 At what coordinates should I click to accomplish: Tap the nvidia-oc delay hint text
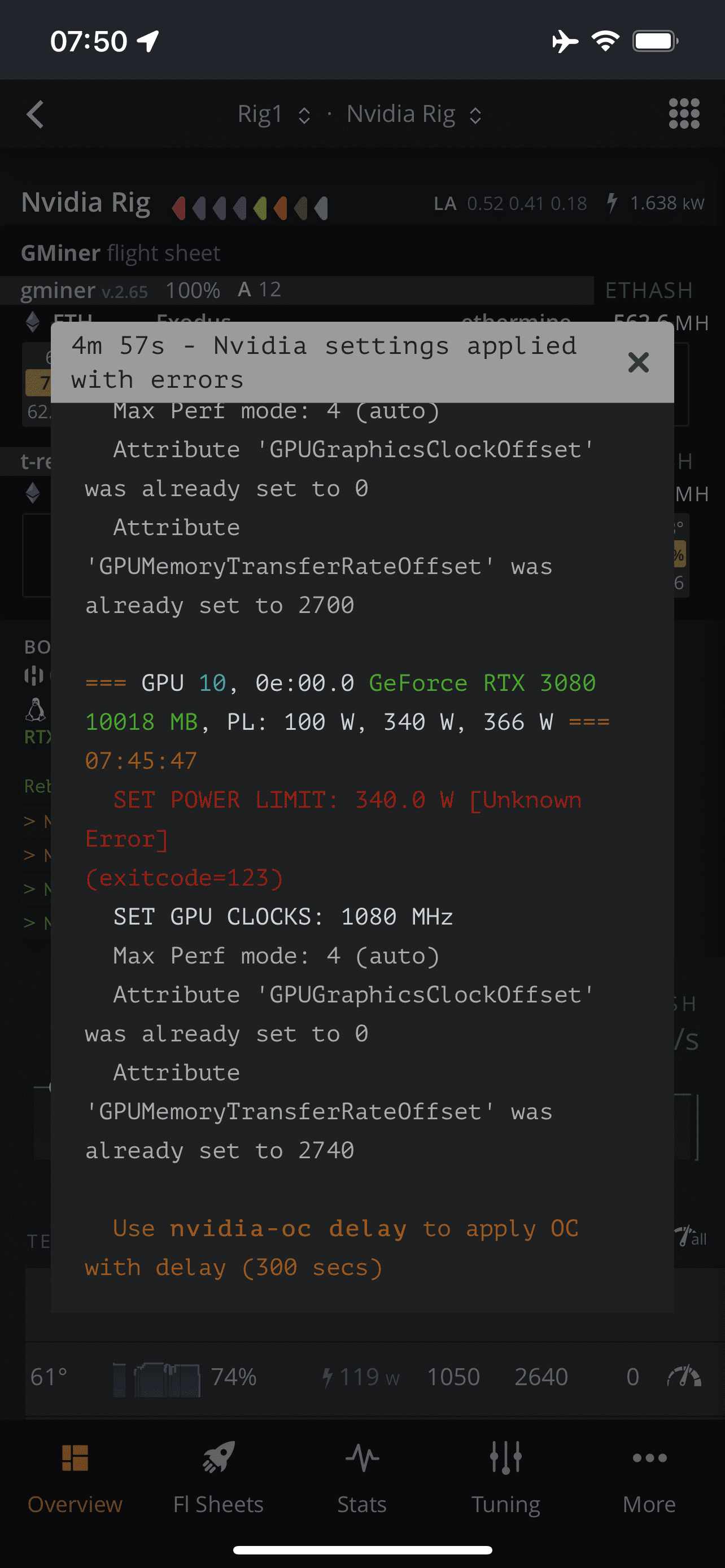pos(332,1248)
